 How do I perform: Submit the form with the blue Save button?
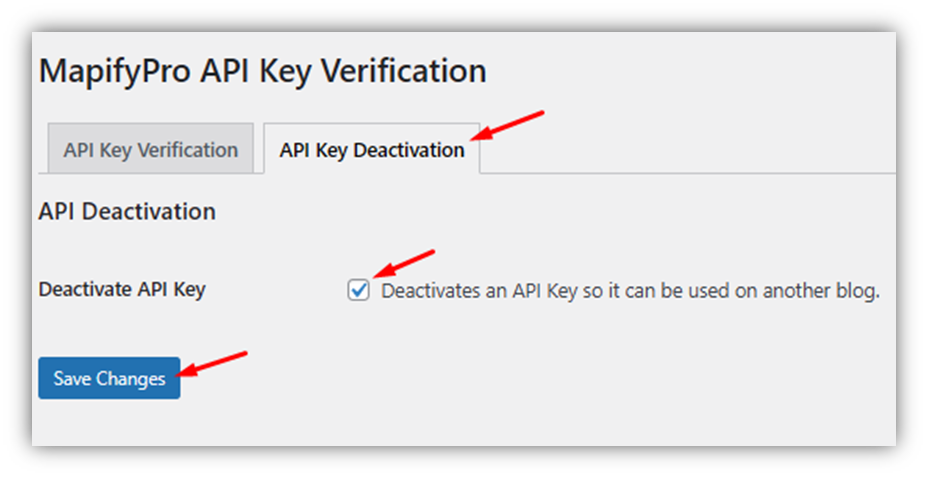pyautogui.click(x=109, y=378)
